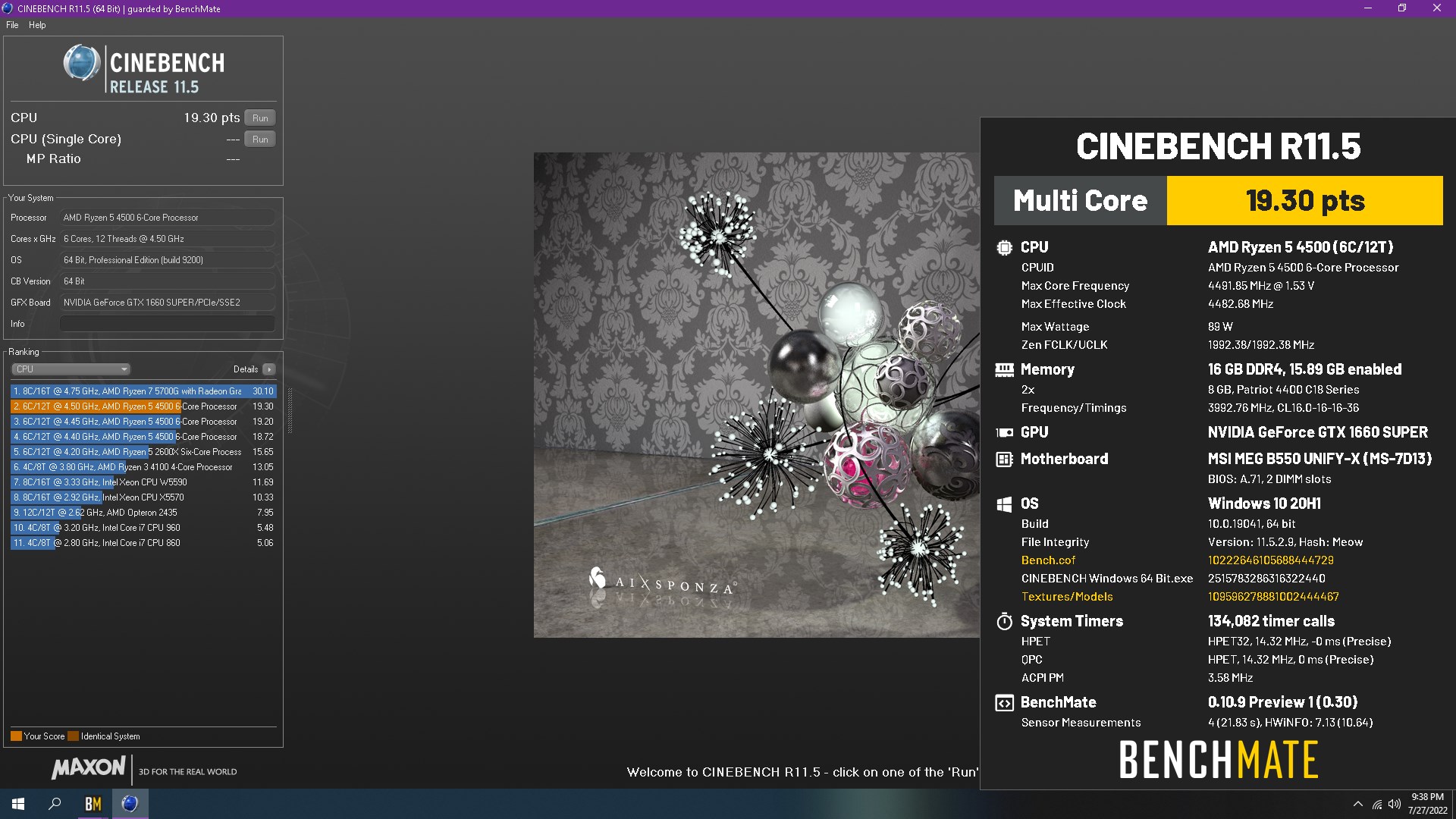Show hidden system tray icons
Screen dimensions: 1456x819
(1357, 804)
